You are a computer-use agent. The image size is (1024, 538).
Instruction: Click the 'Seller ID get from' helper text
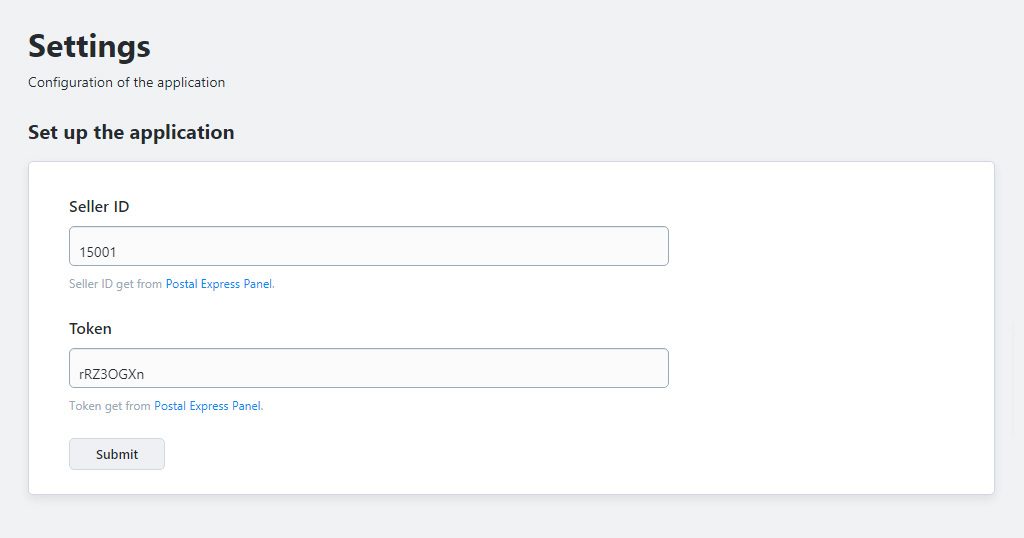pos(116,284)
